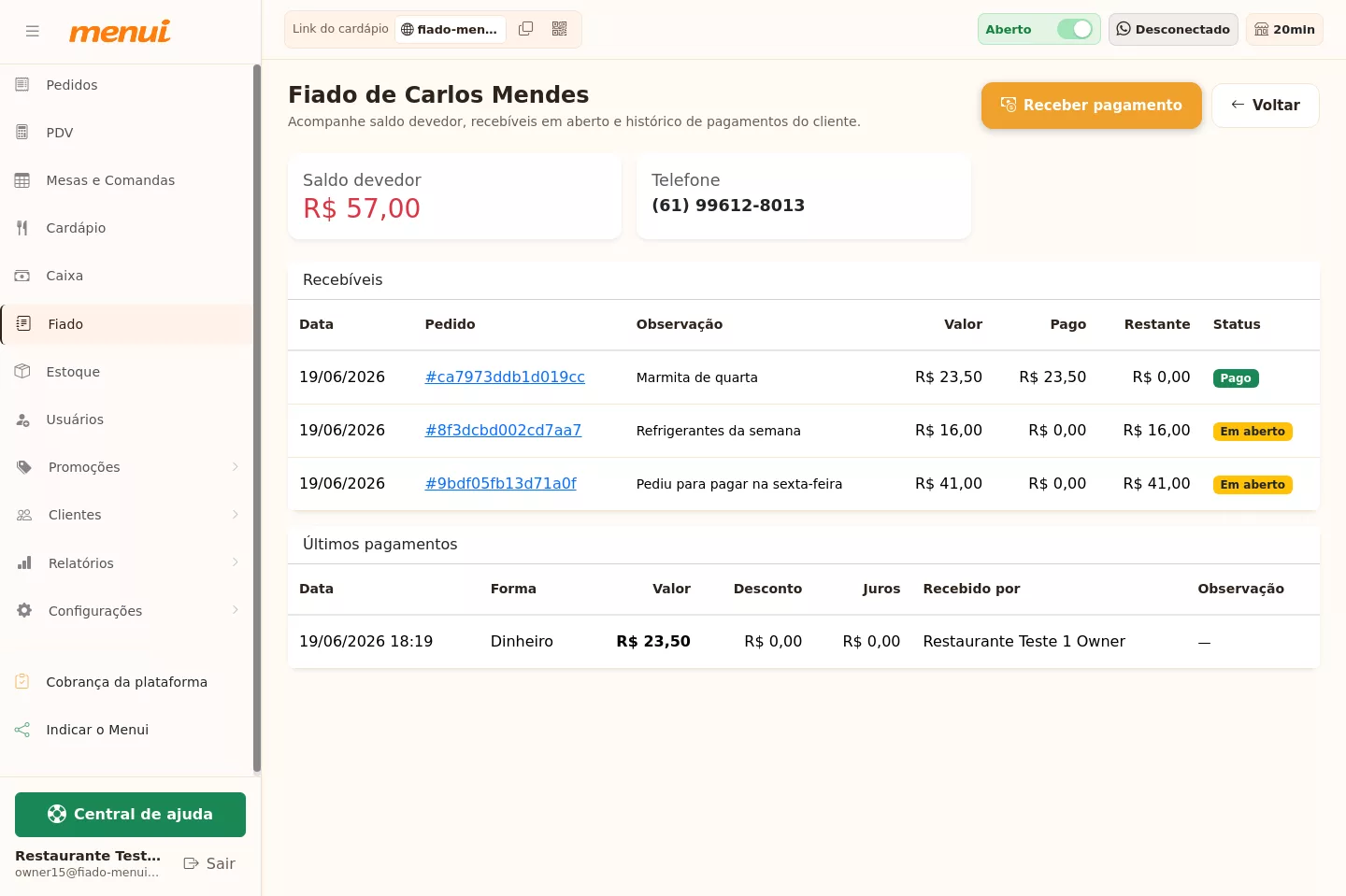
Task: Click the Pedidos sidebar icon
Action: (22, 85)
